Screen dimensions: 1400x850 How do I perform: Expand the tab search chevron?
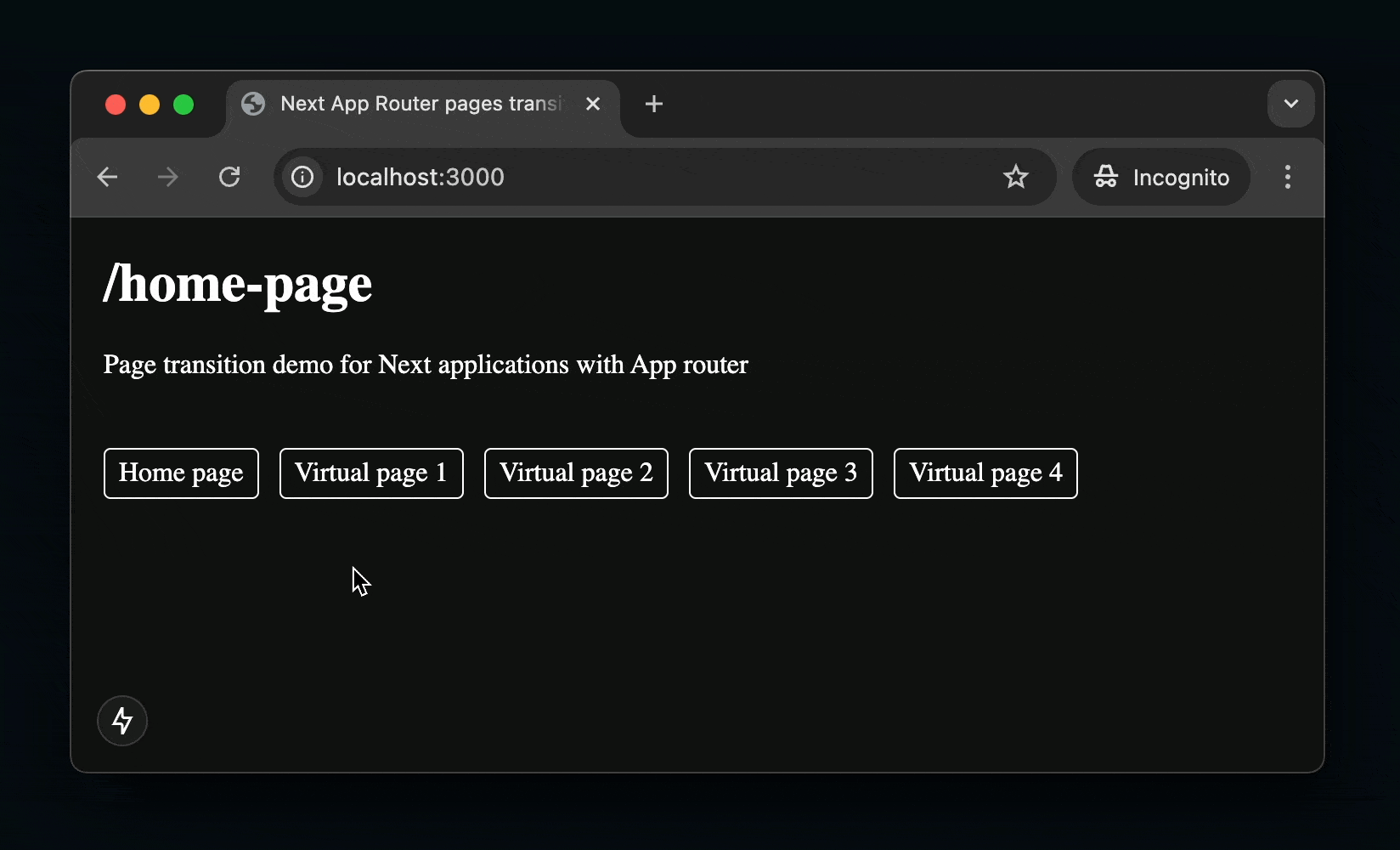[1291, 104]
